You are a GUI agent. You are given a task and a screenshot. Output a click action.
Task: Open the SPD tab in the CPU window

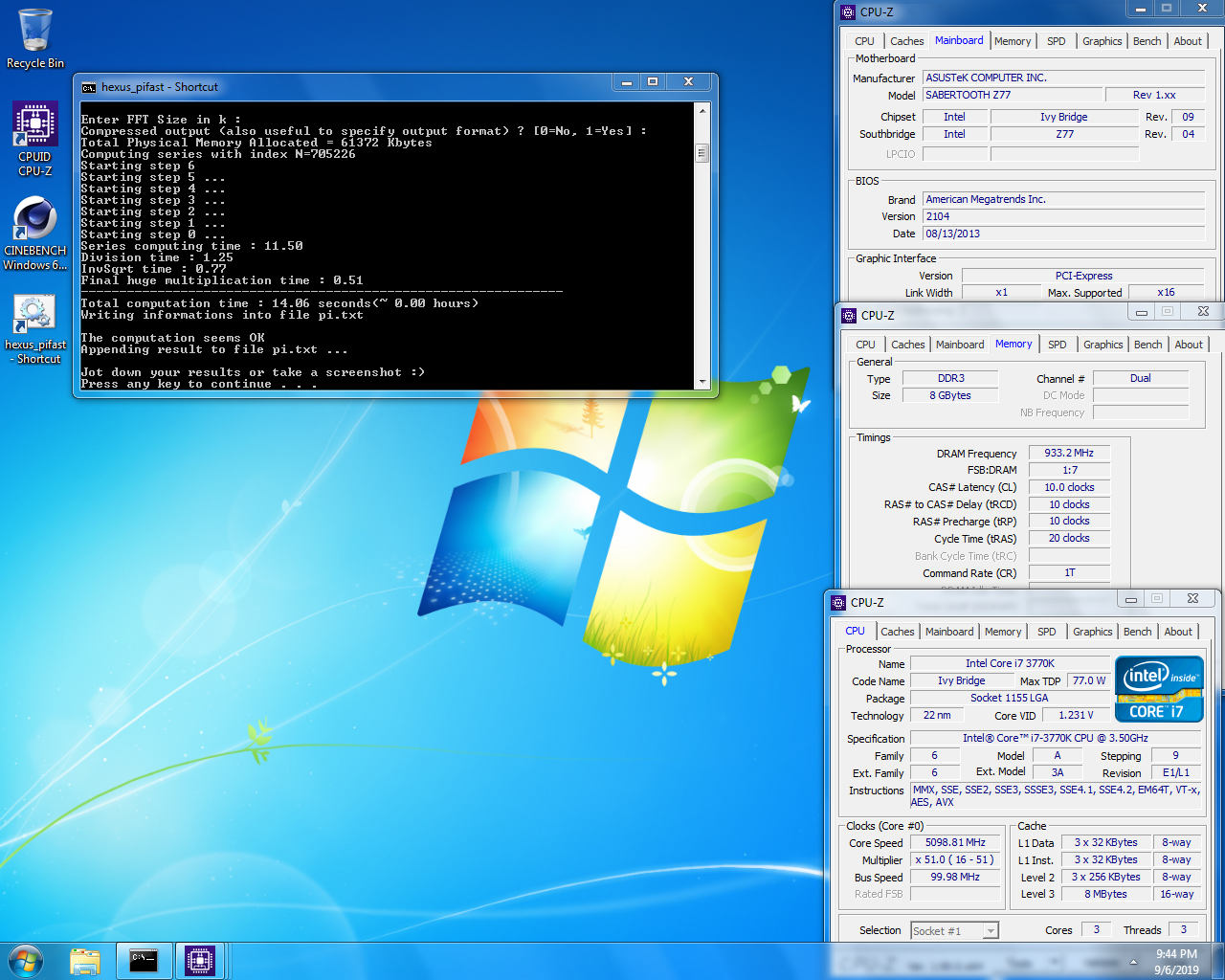pyautogui.click(x=1046, y=632)
